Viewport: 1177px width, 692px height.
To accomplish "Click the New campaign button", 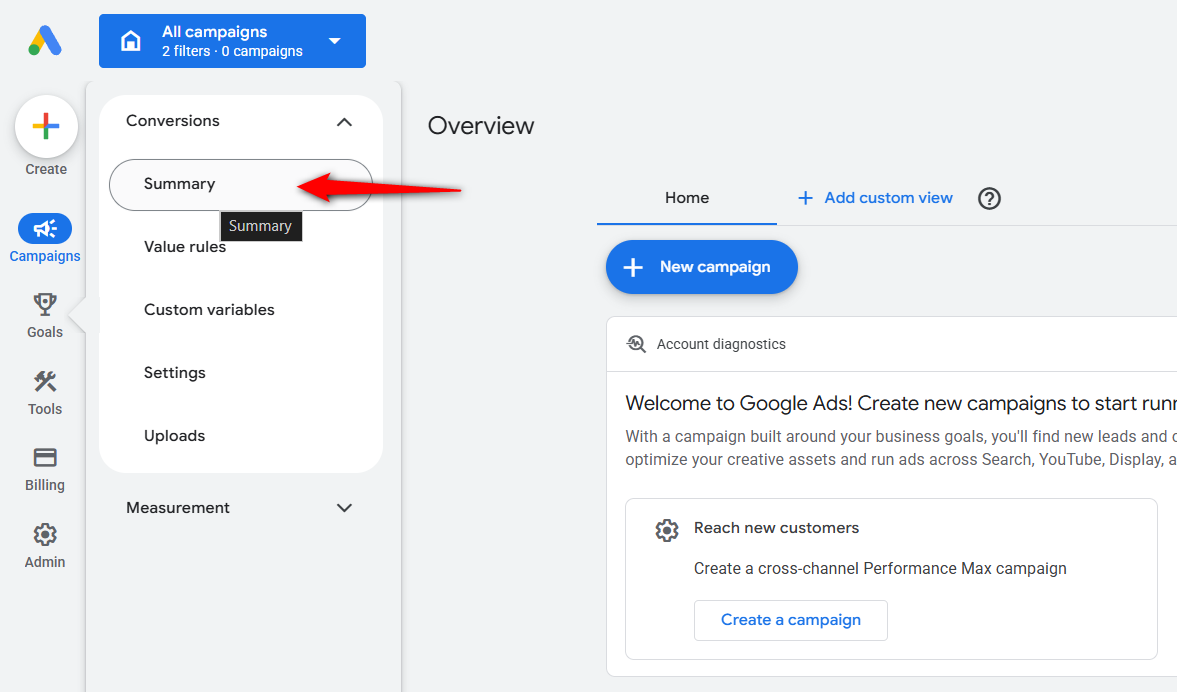I will point(702,267).
